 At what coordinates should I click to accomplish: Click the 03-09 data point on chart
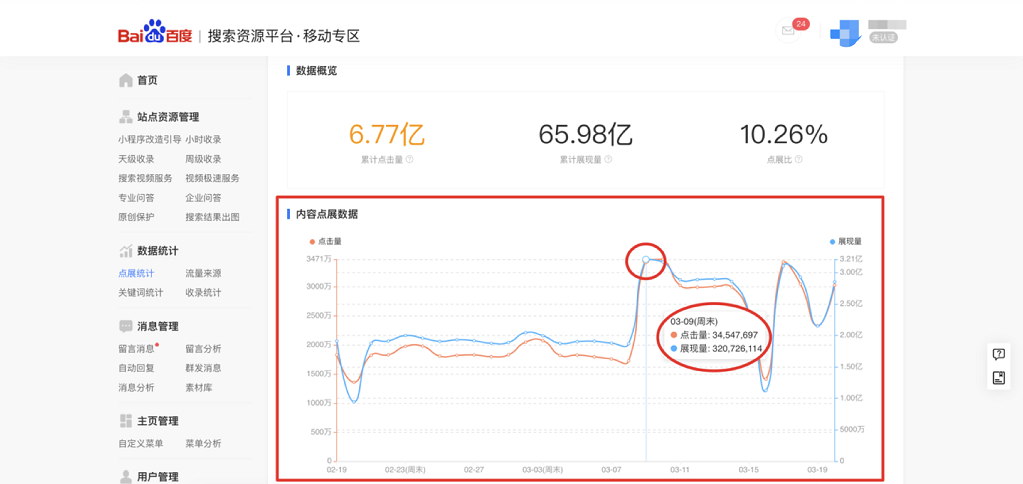pos(646,260)
